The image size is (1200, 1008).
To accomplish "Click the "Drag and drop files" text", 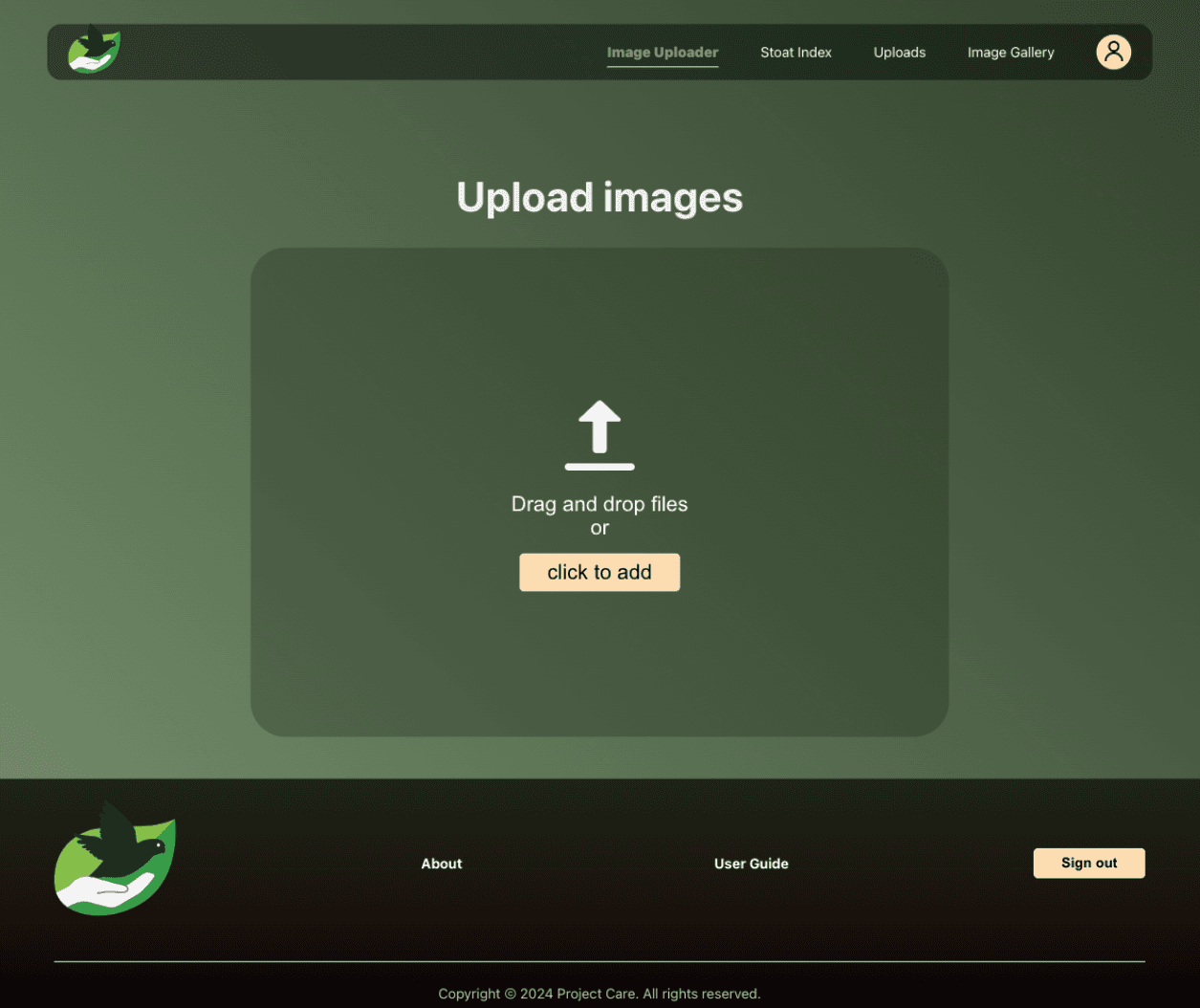I will point(600,504).
